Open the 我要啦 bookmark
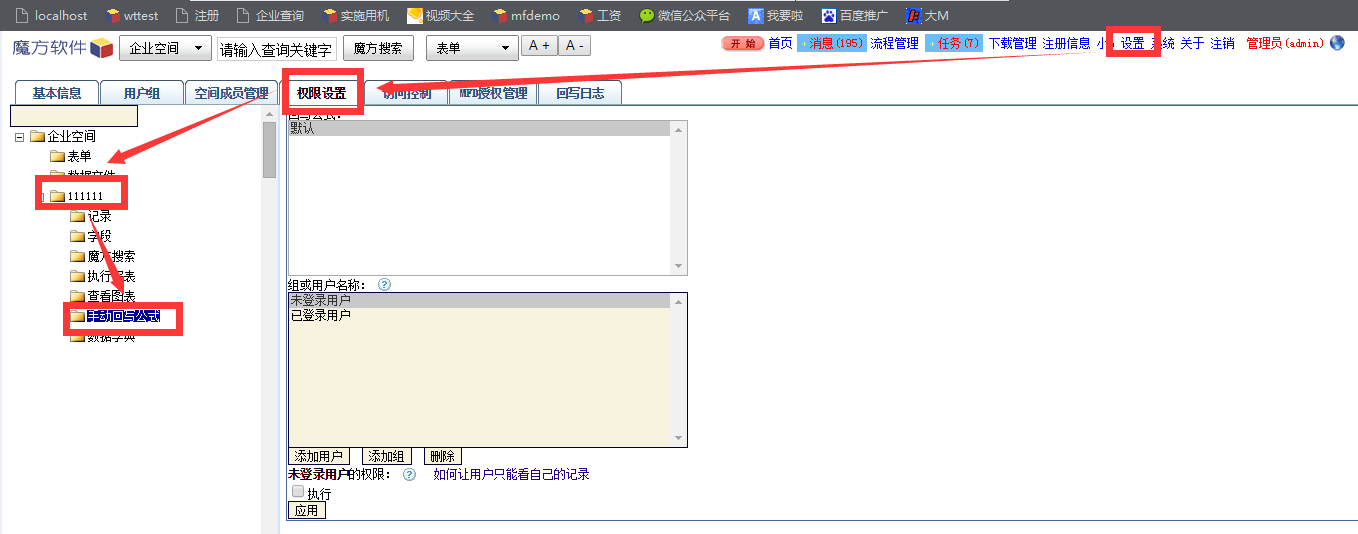Screen dimensions: 1358x534 click(776, 15)
